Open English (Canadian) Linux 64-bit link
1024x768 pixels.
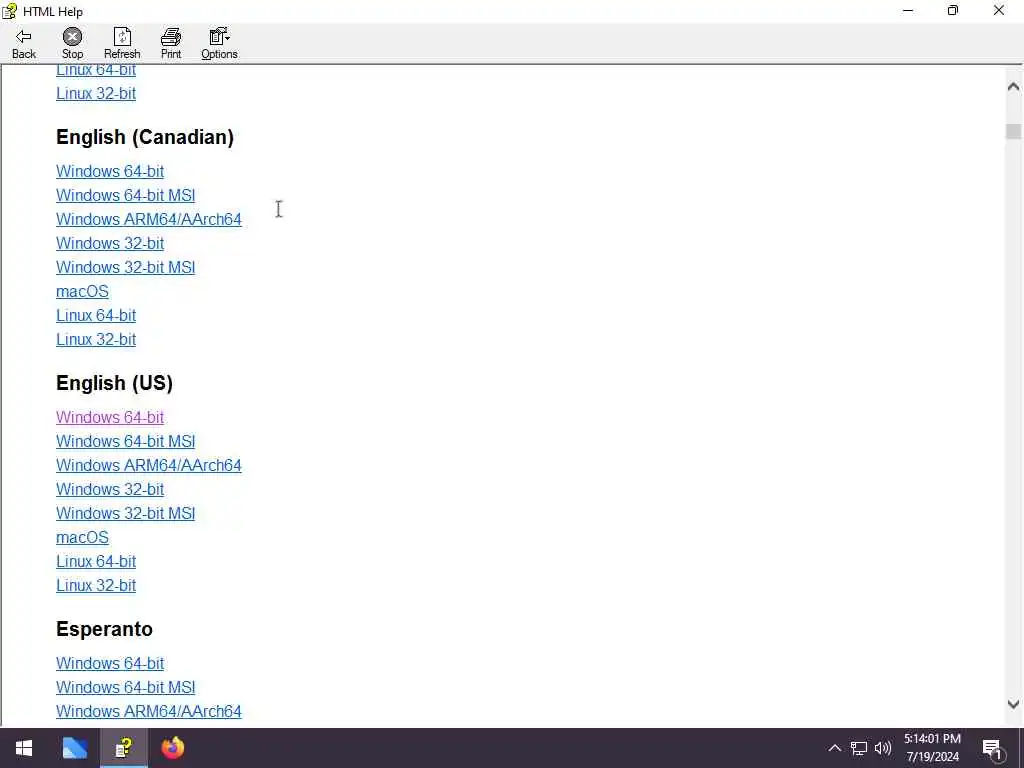pyautogui.click(x=96, y=315)
